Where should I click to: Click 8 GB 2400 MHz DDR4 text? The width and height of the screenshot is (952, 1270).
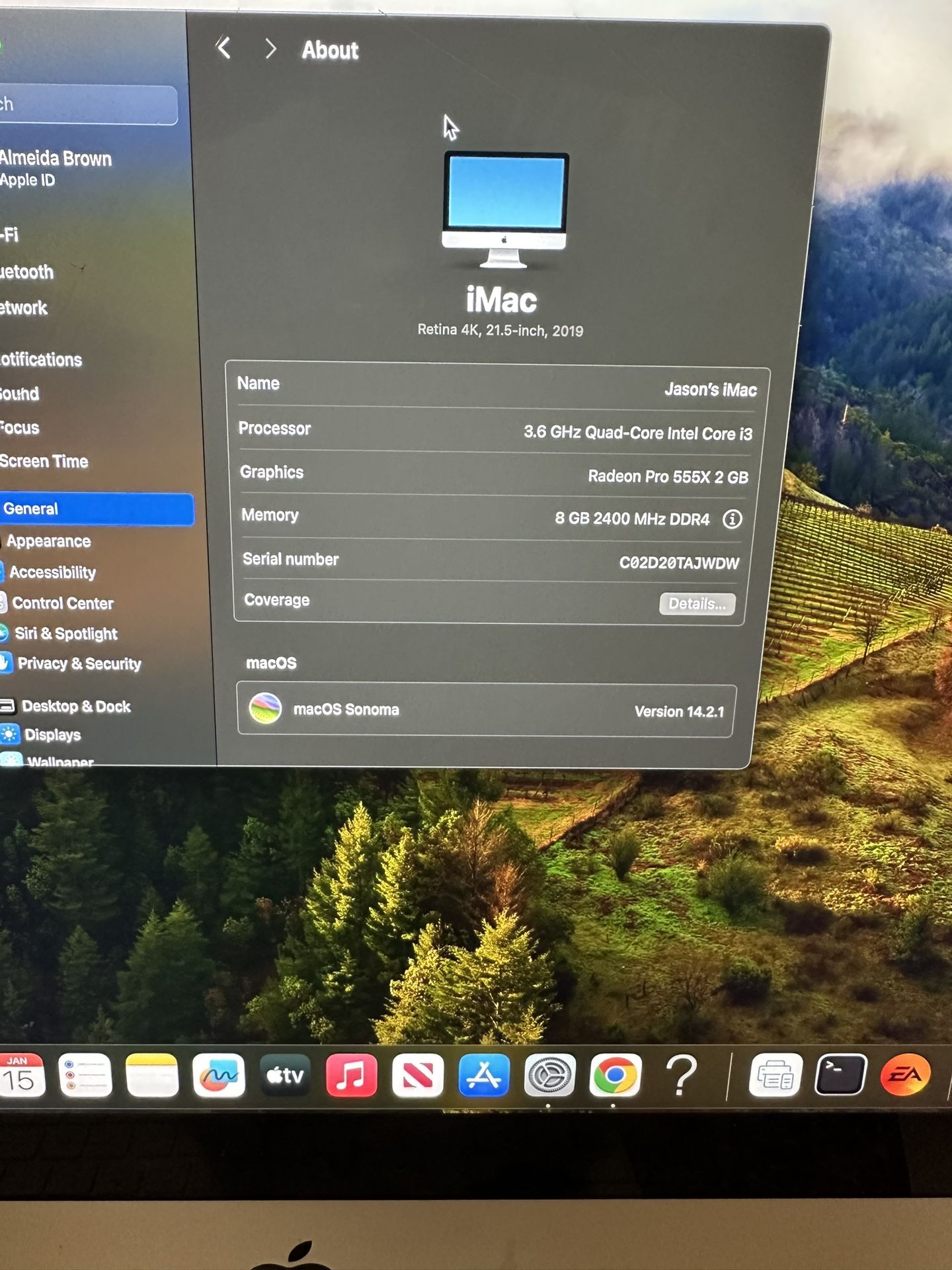pos(632,519)
